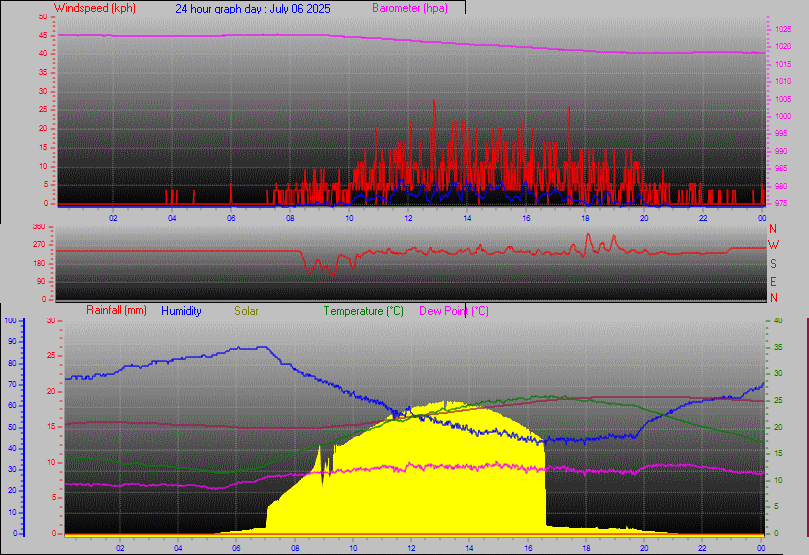The width and height of the screenshot is (809, 555).
Task: Click the "Dew Point (°C)" legend label
Action: click(454, 311)
